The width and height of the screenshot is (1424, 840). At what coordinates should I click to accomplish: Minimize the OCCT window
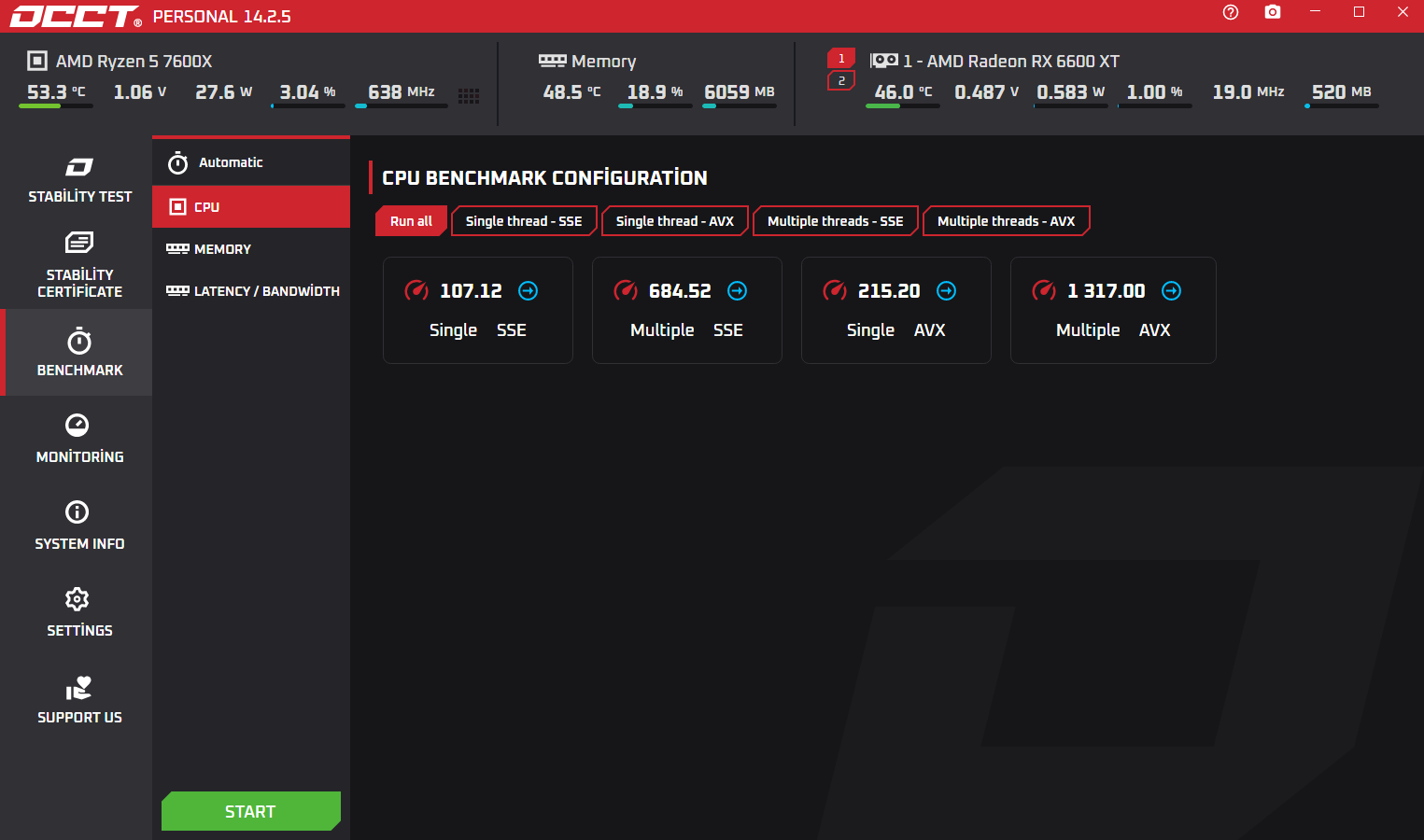coord(1316,11)
